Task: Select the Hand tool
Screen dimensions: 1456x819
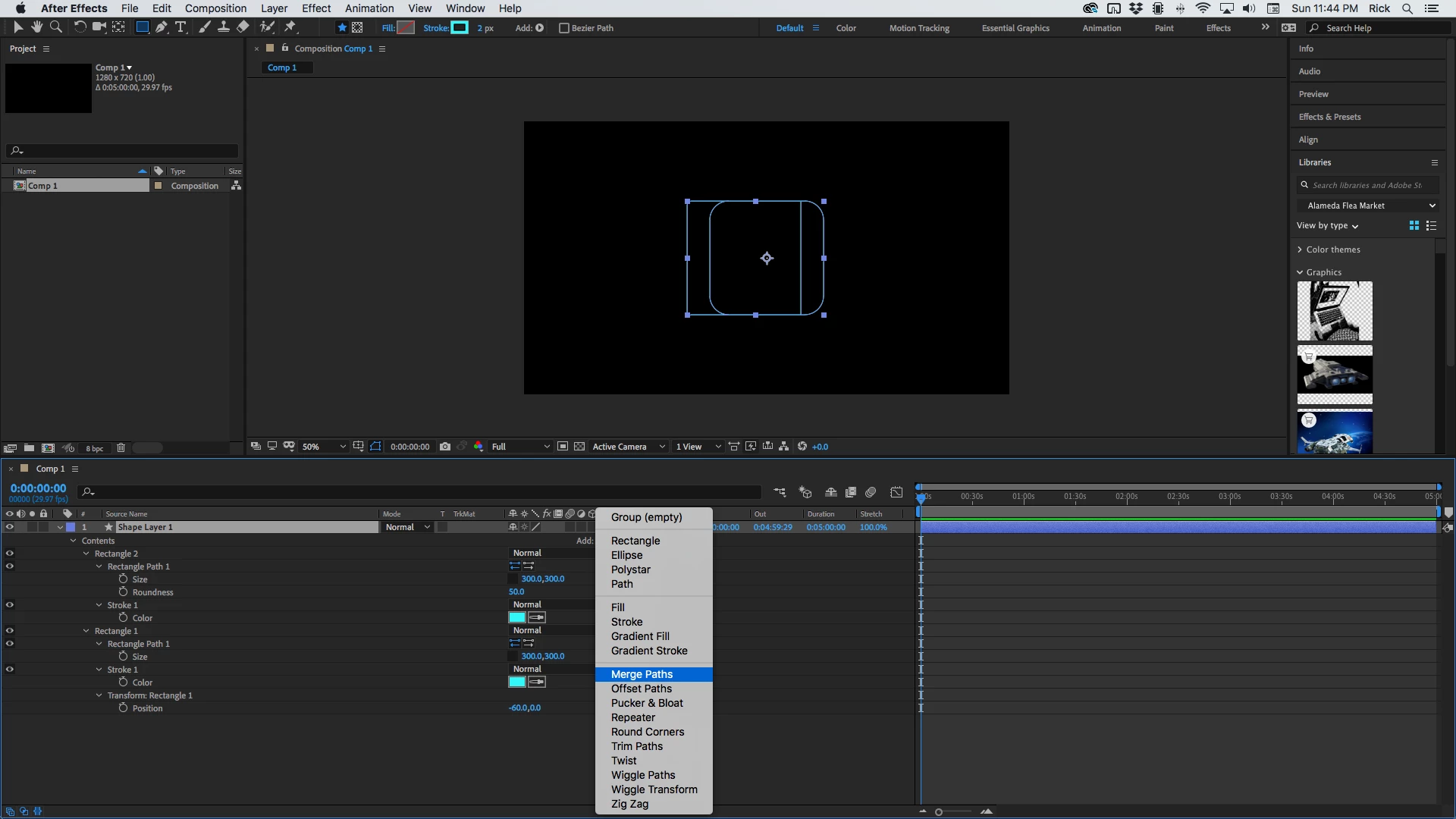Action: pos(36,27)
